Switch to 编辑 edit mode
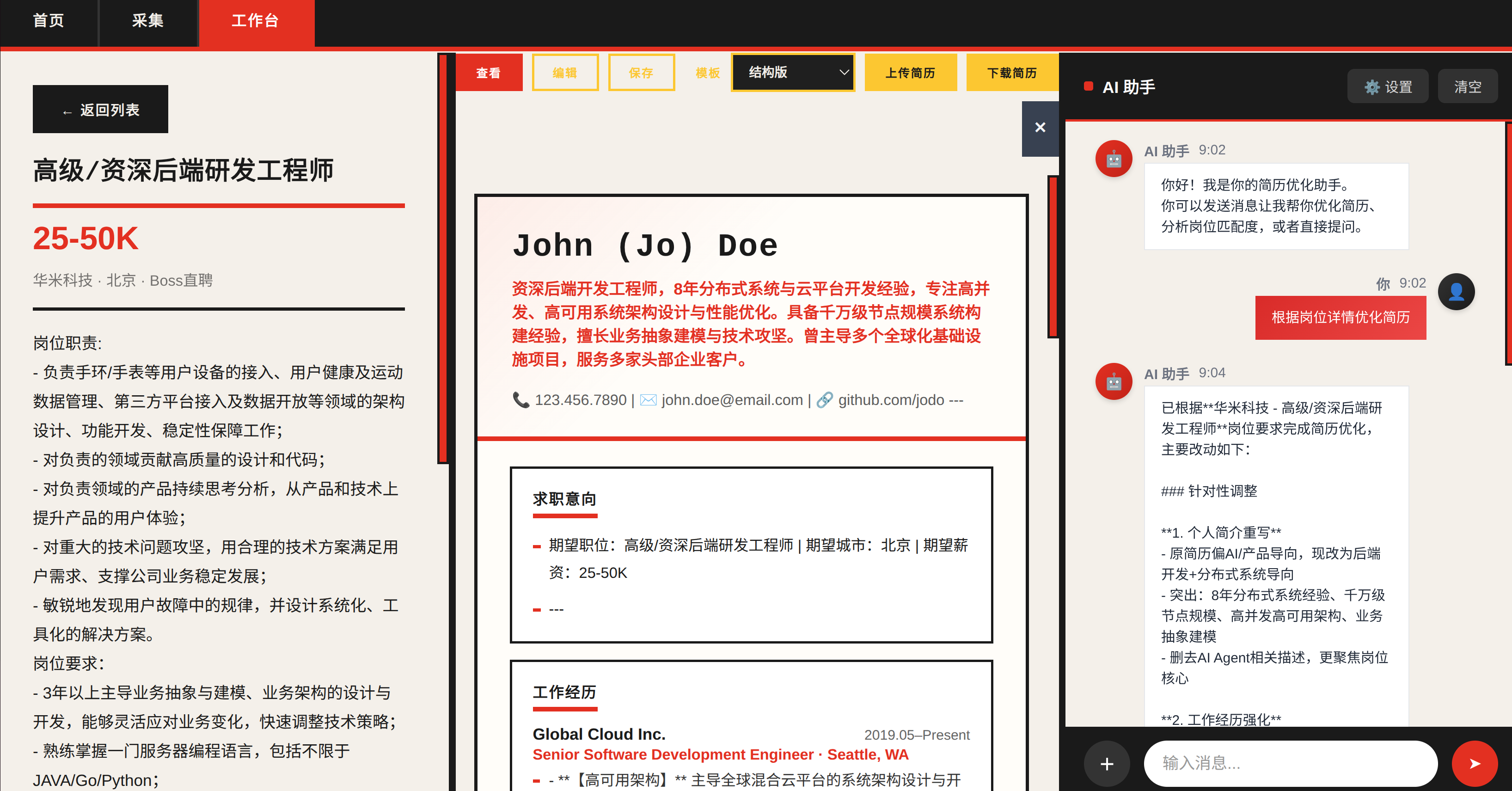 pyautogui.click(x=565, y=73)
